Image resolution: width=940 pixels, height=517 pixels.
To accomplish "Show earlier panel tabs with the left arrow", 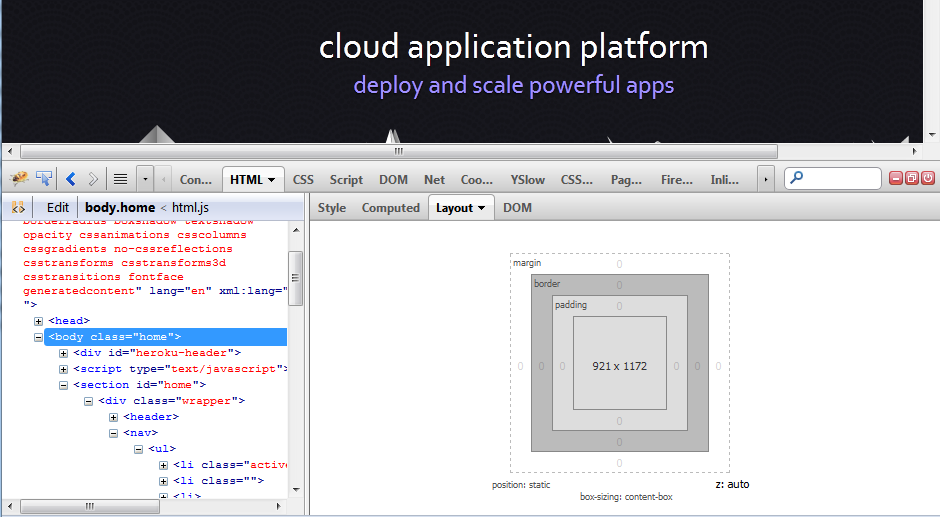I will [163, 179].
